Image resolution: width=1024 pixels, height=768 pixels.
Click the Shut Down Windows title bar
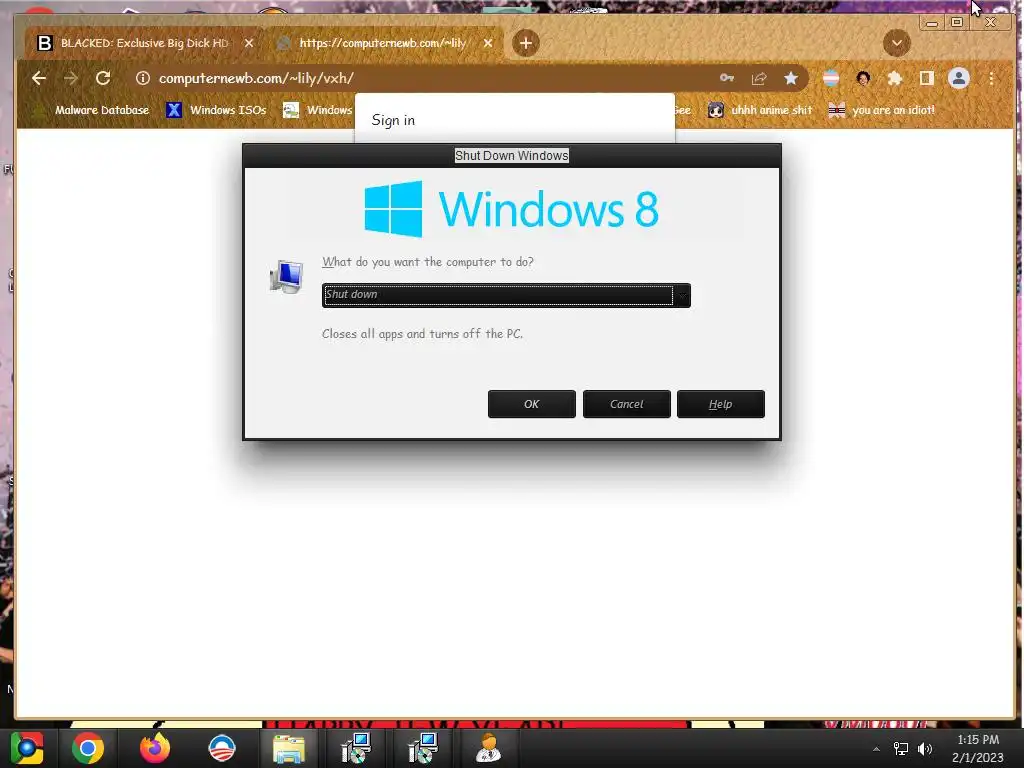511,155
